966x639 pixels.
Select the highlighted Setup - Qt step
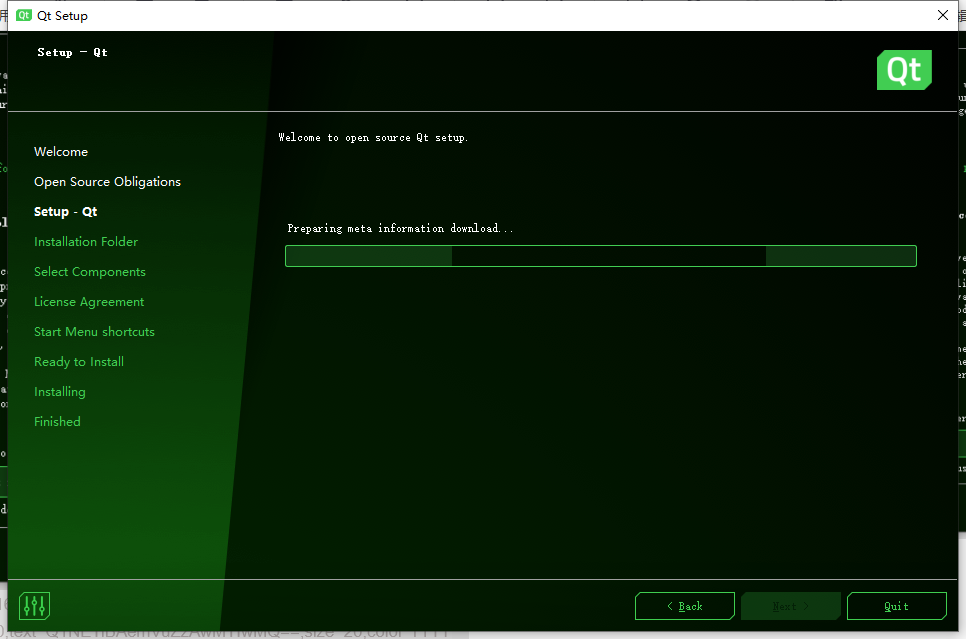65,211
